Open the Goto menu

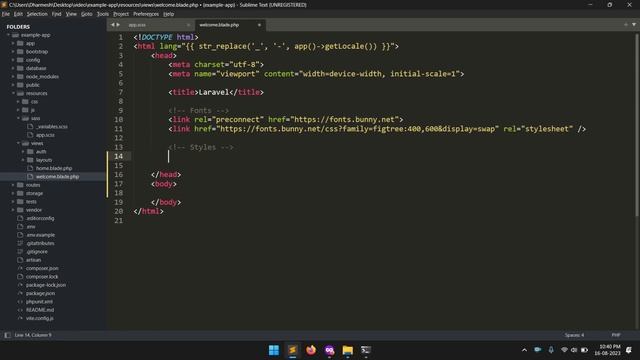tap(87, 14)
